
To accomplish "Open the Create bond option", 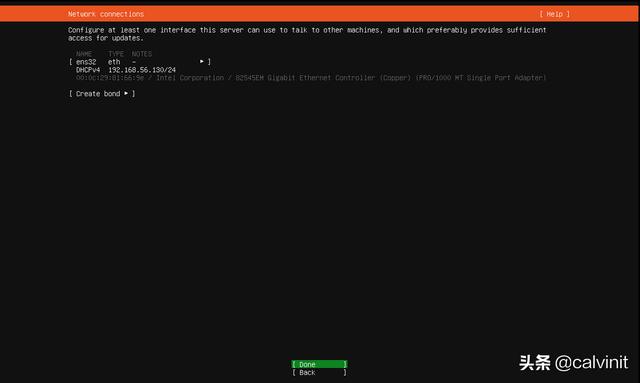I will [102, 94].
